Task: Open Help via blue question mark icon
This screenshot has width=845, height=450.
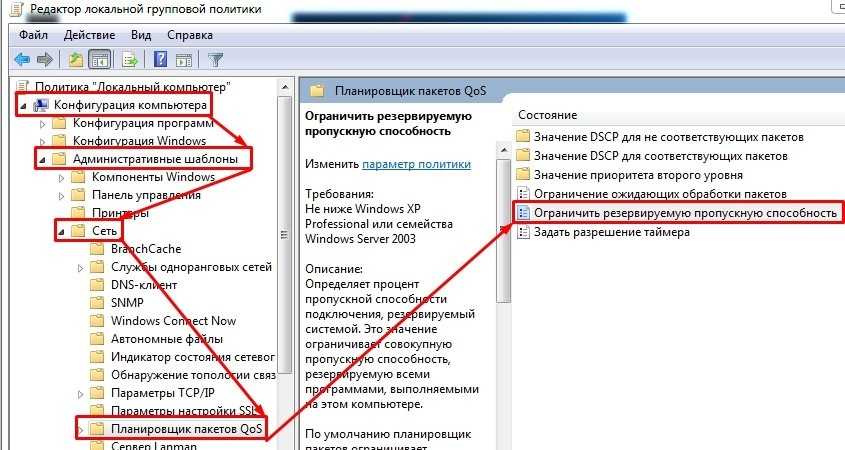Action: point(160,59)
